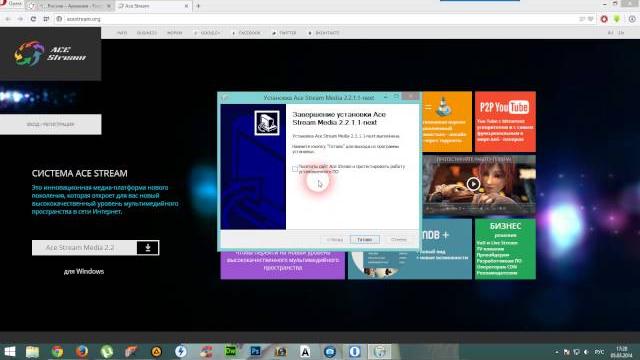Open the purple multimedia space tile
This screenshot has width=640, height=360.
282,264
